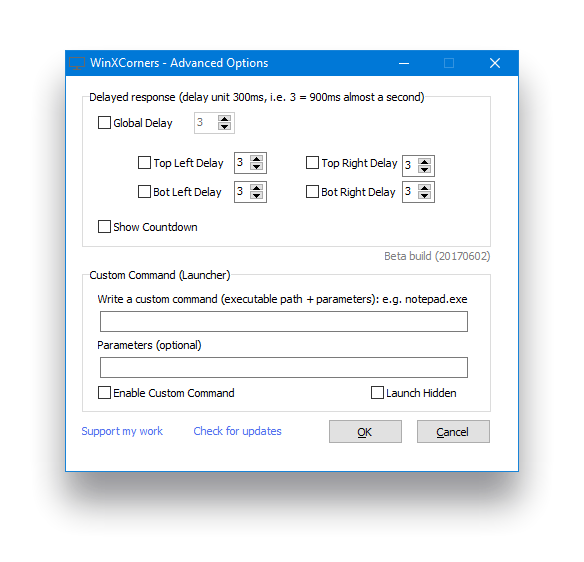Image resolution: width=584 pixels, height=562 pixels.
Task: Enable the Global Delay checkbox
Action: click(104, 123)
